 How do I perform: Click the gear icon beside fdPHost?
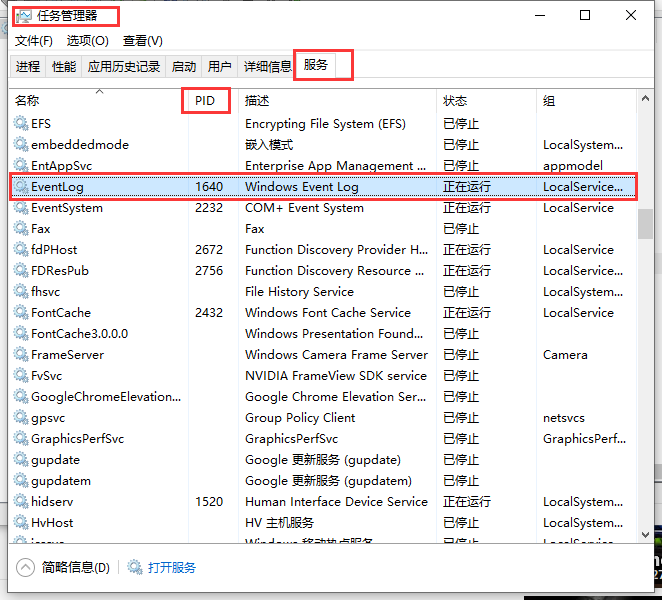click(x=21, y=249)
